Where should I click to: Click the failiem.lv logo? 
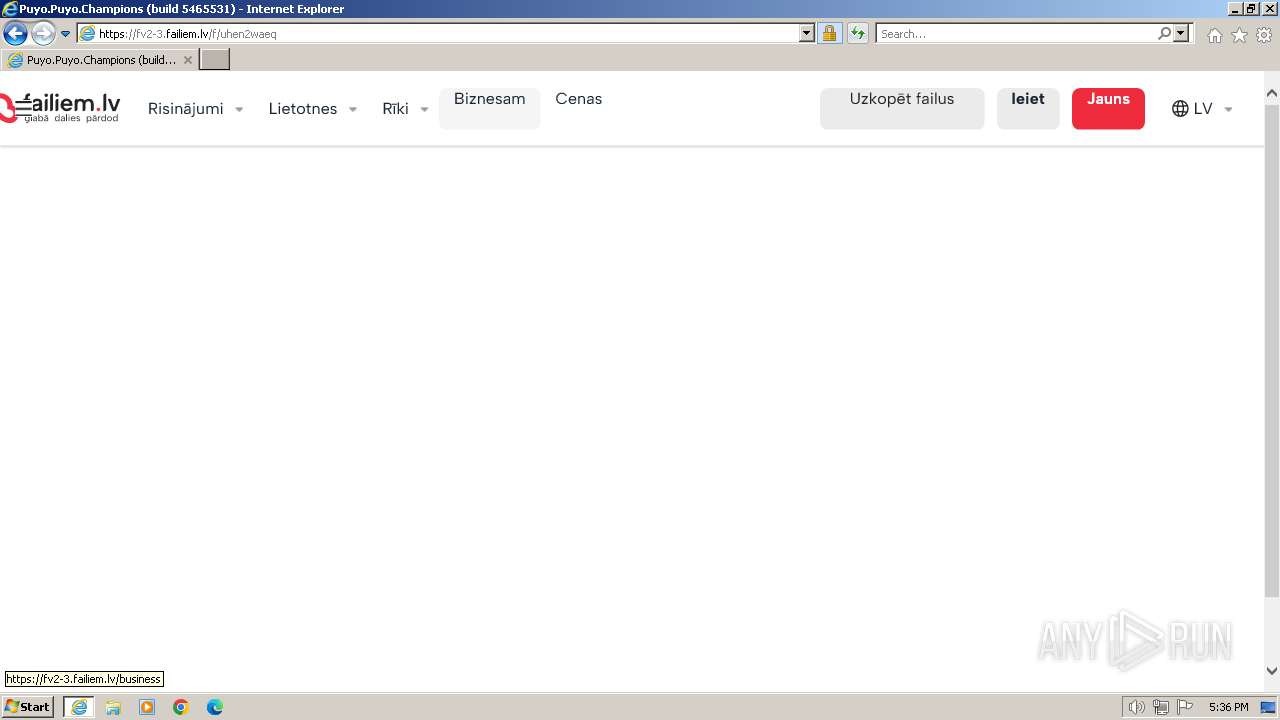click(x=60, y=108)
